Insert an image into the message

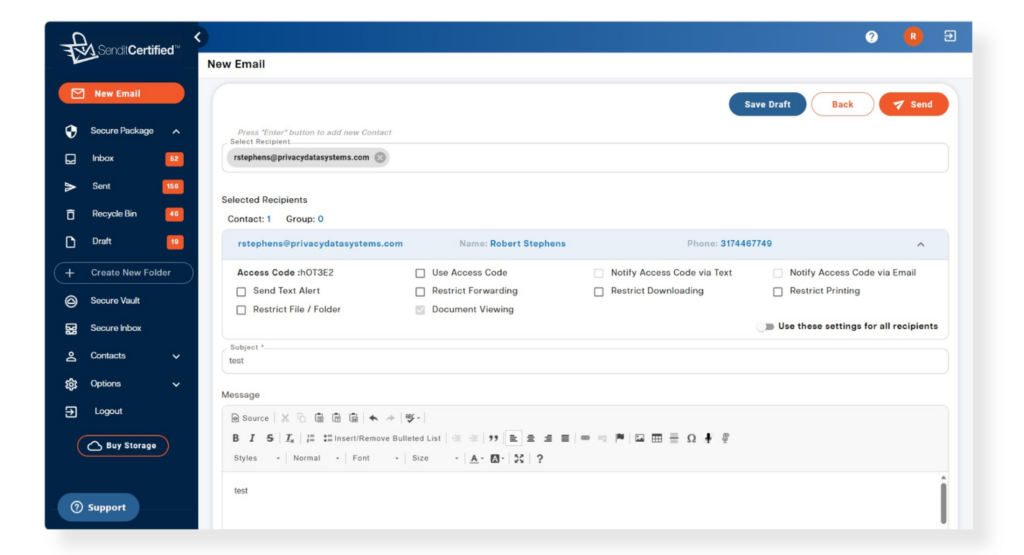[639, 438]
